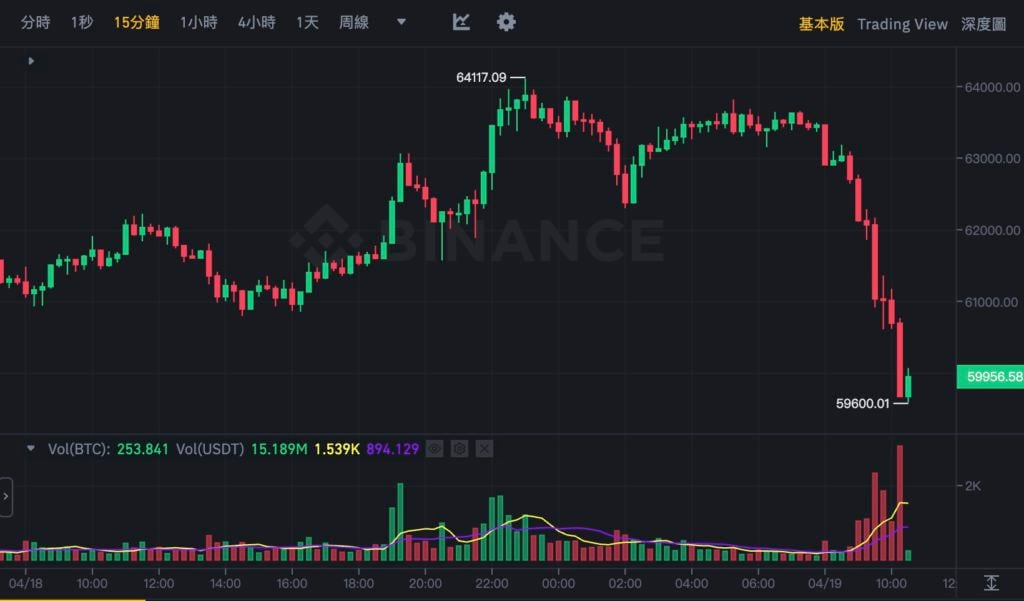Click the 00:00 time axis label
Viewport: 1024px width, 601px height.
click(558, 583)
